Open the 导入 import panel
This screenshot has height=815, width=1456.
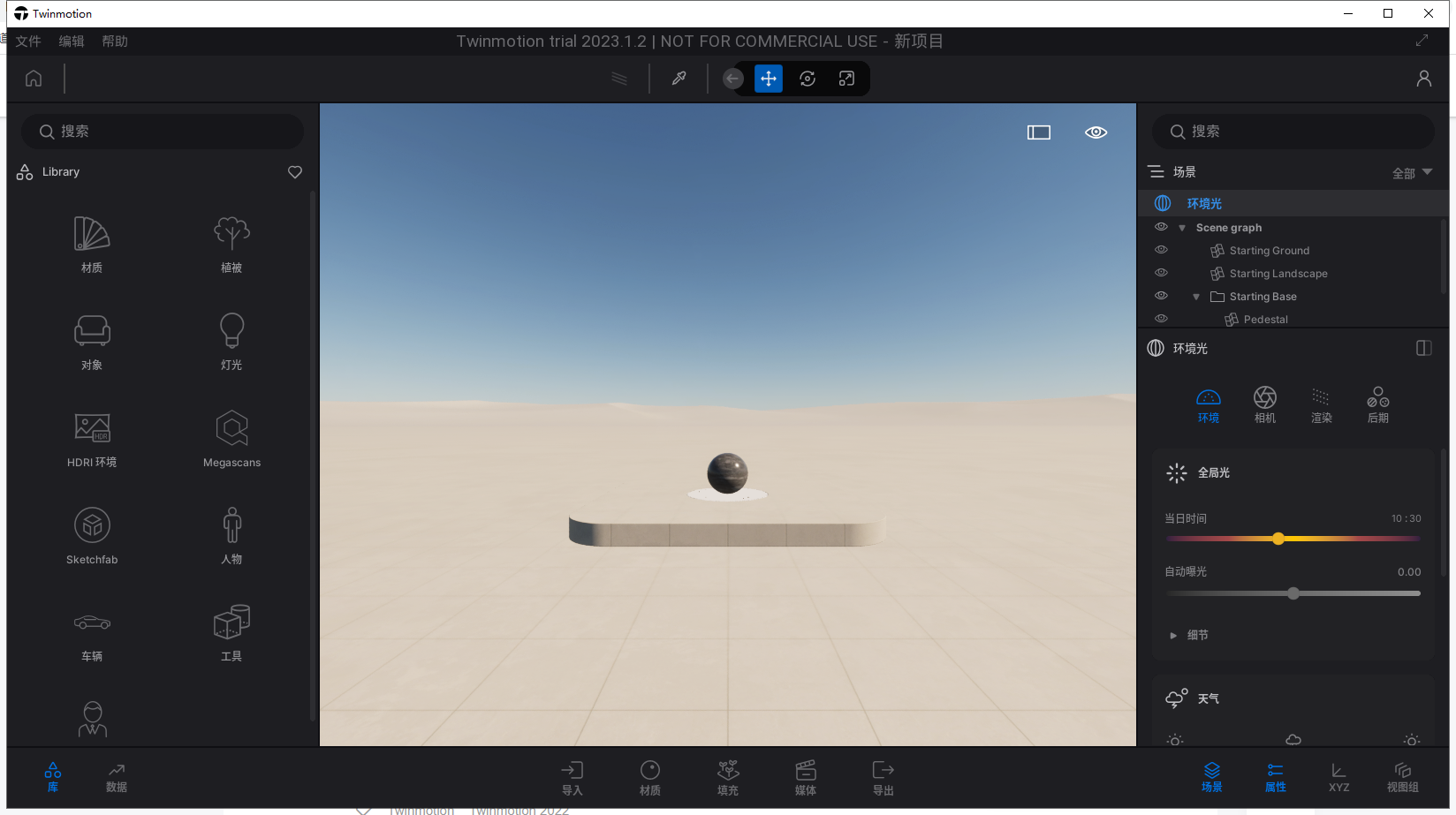tap(573, 779)
